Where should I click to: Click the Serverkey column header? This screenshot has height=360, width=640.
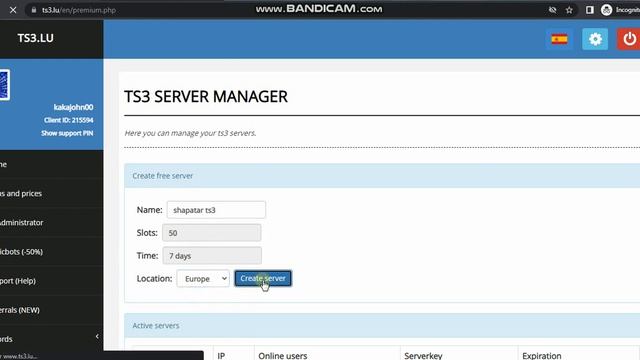point(423,356)
